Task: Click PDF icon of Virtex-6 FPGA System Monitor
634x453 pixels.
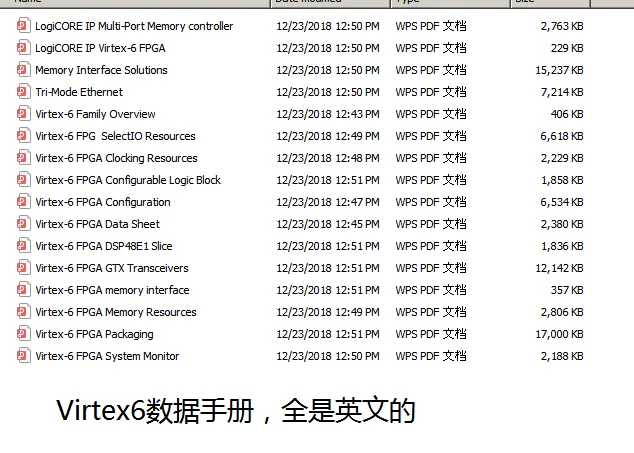Action: click(23, 356)
